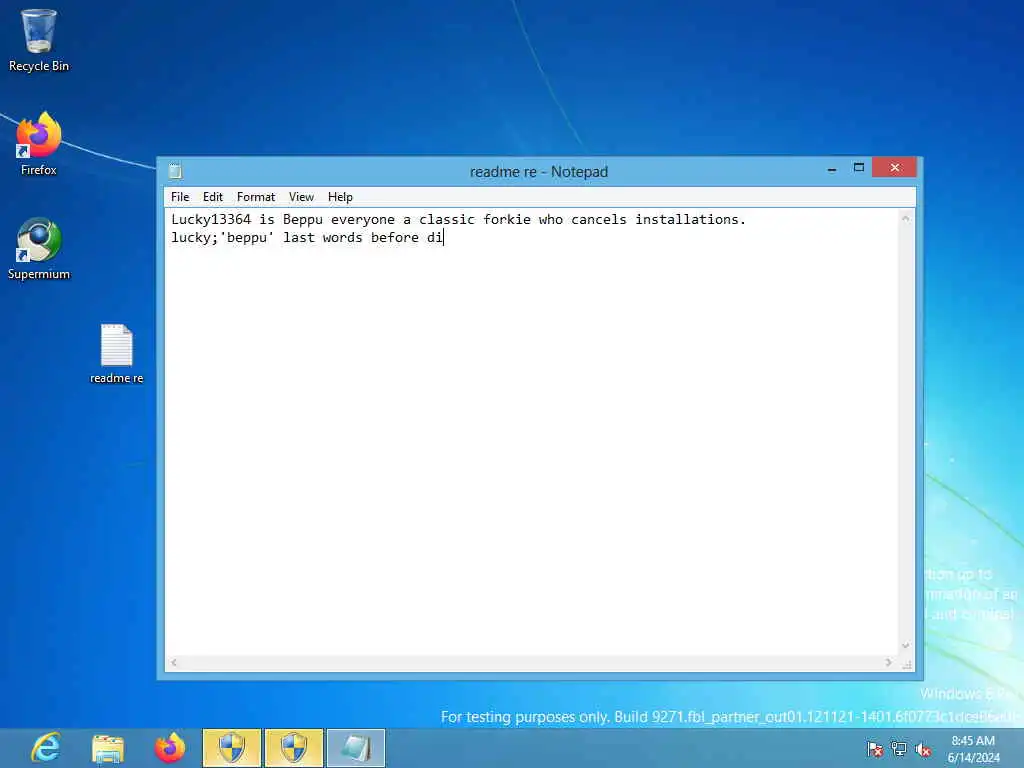
Task: Click the word 'before' in second line
Action: (x=394, y=238)
